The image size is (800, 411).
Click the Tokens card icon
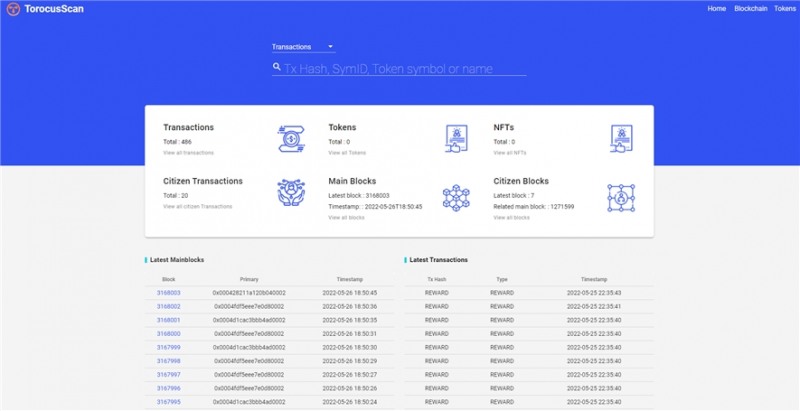coord(456,137)
